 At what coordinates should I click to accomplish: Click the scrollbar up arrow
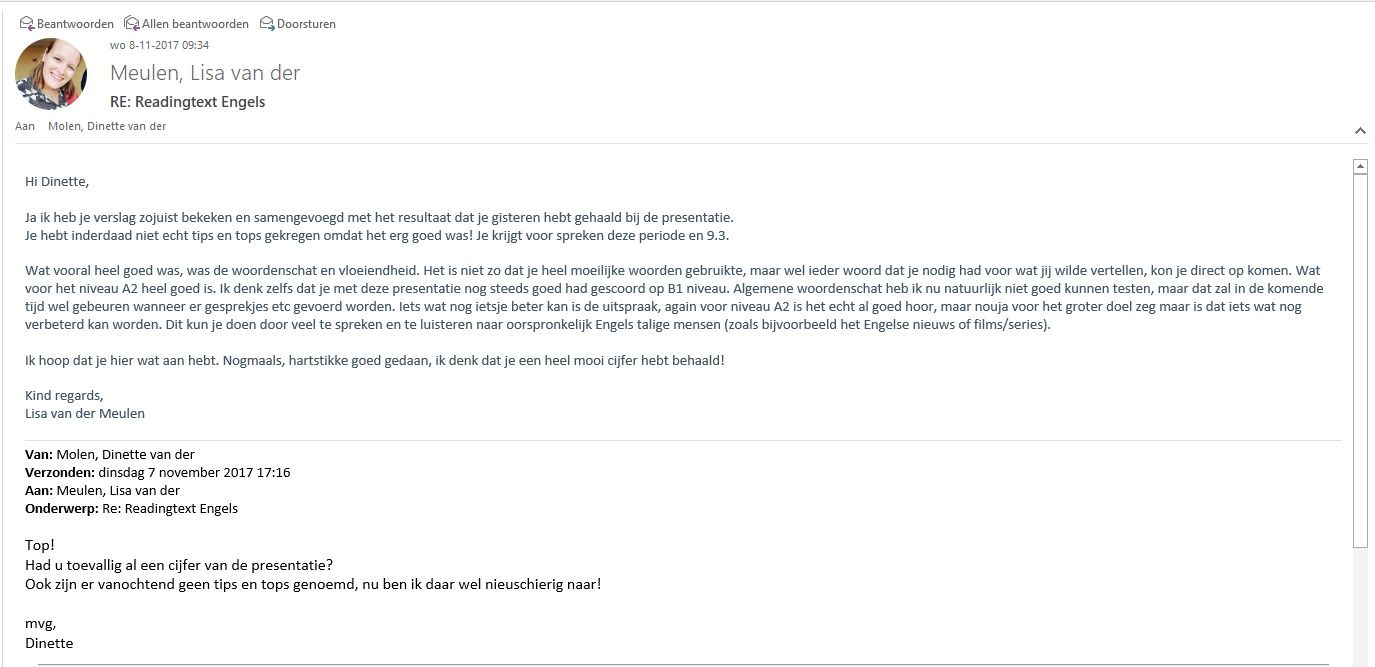click(1360, 167)
